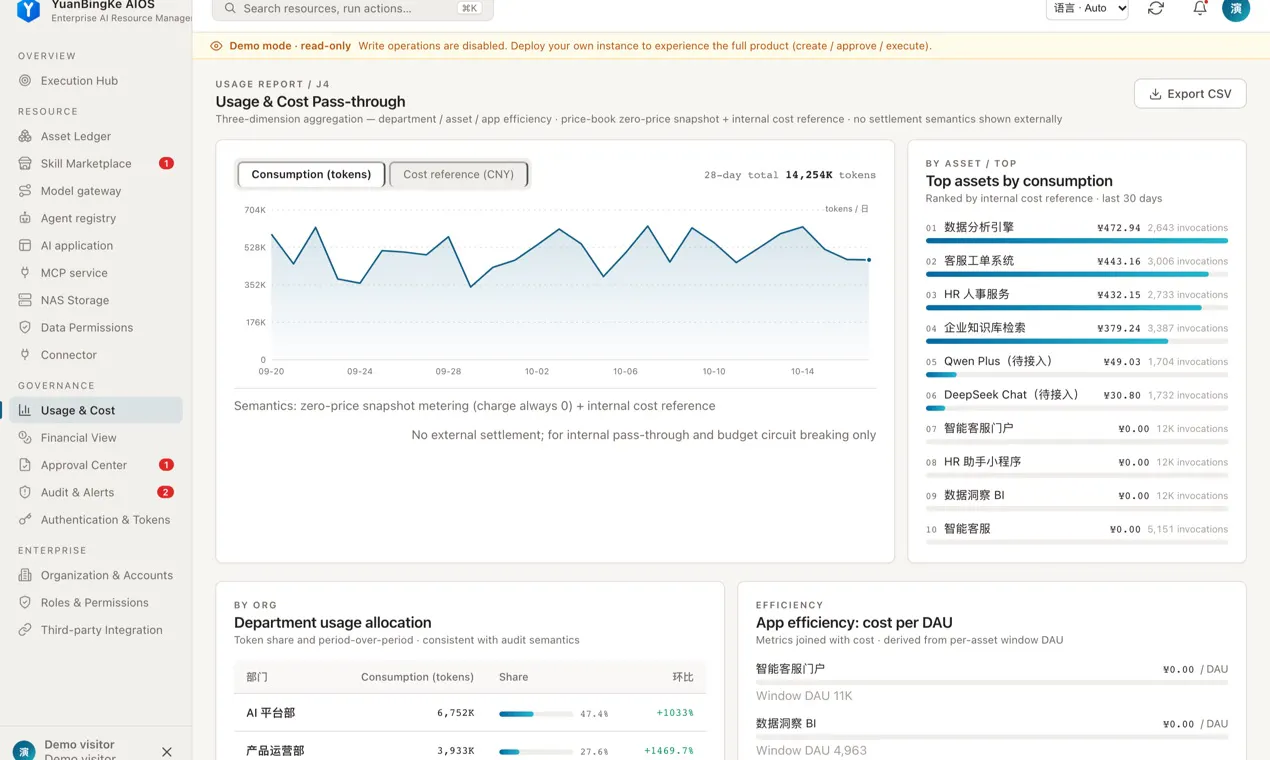The image size is (1270, 760).
Task: Click the Consumption (tokens) table column header
Action: 417,677
